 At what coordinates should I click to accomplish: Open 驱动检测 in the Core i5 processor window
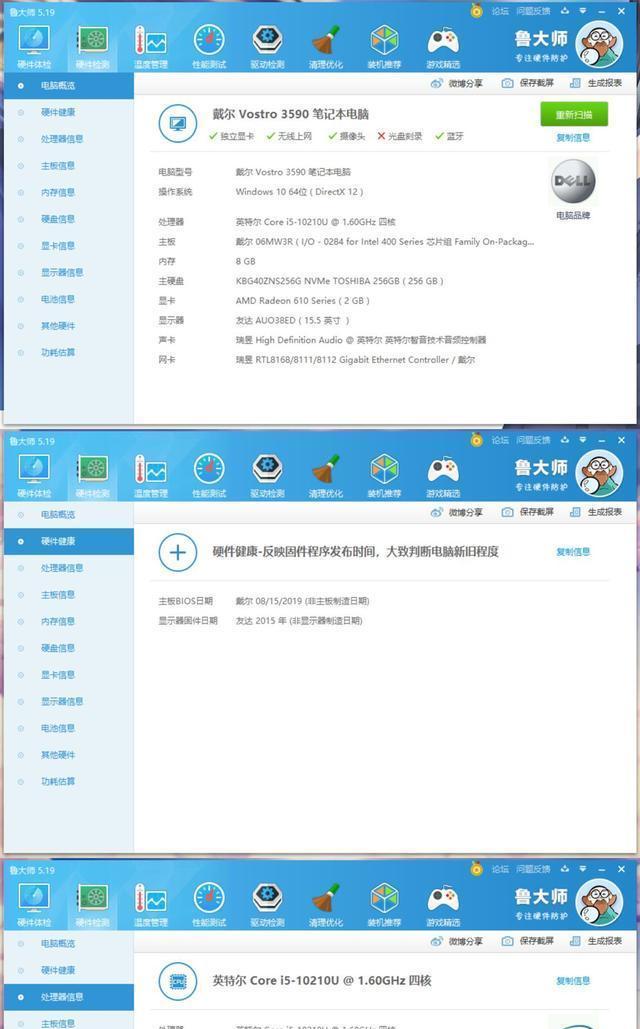click(x=267, y=904)
